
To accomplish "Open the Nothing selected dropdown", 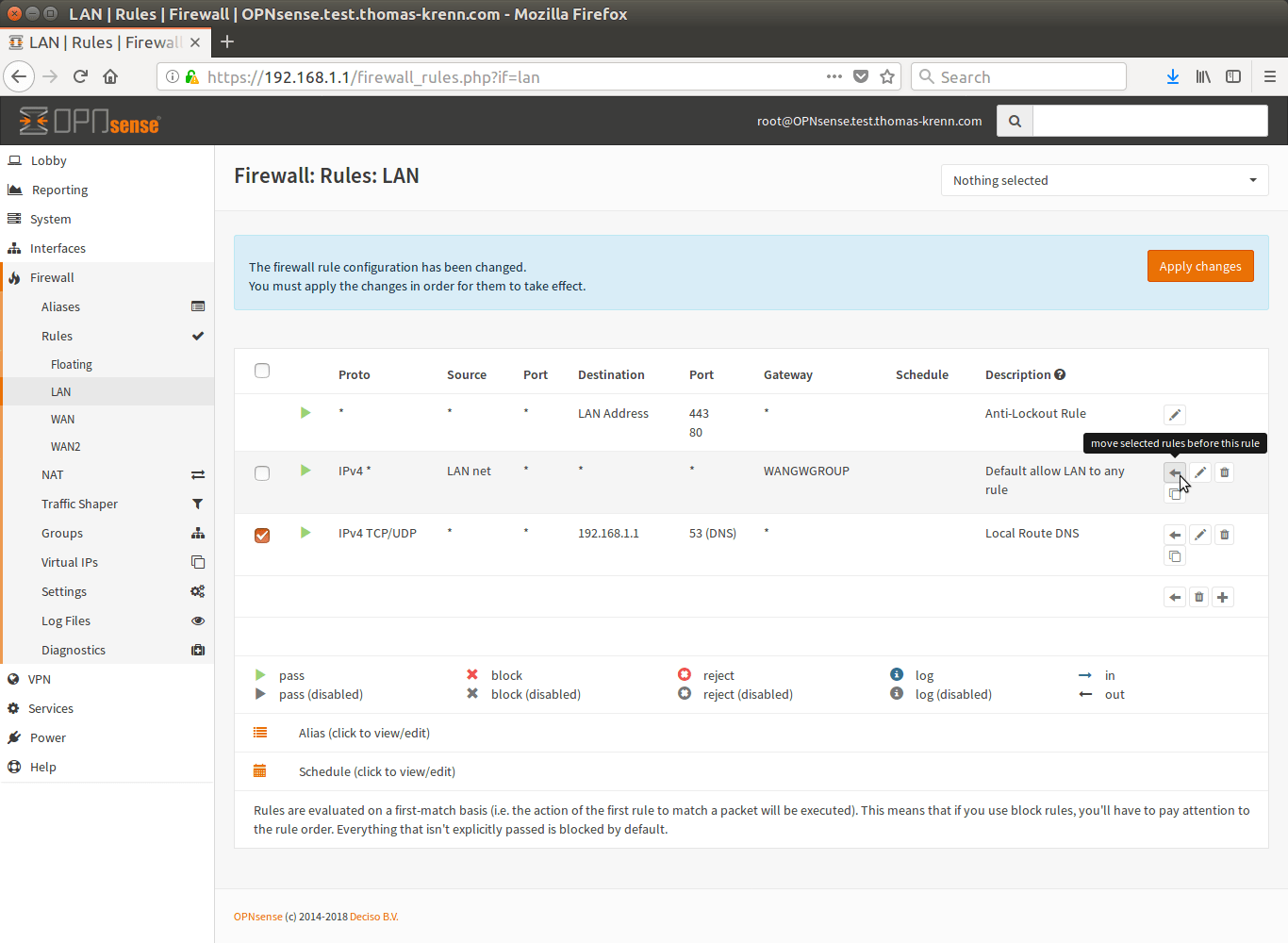I will point(1104,180).
